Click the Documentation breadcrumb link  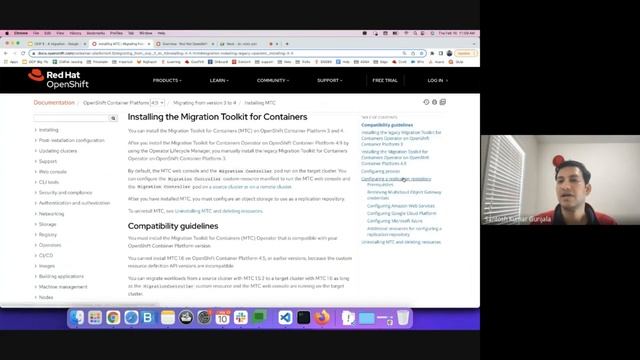(x=54, y=102)
